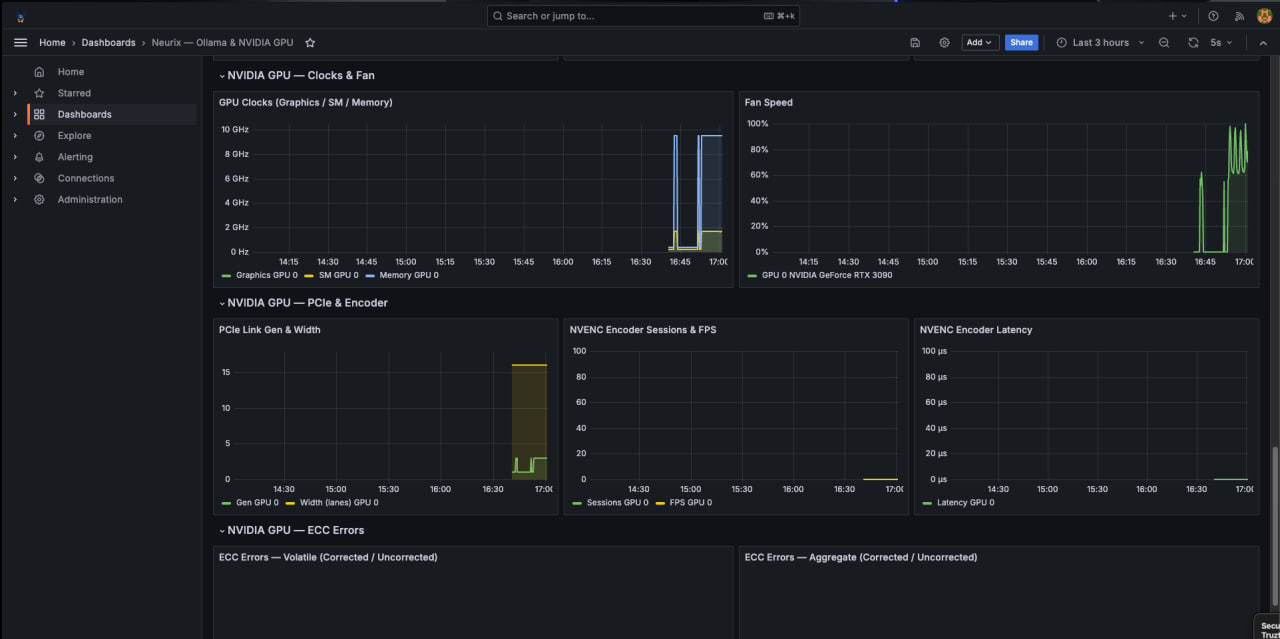This screenshot has width=1280, height=639.
Task: Open the plus New menu
Action: pyautogui.click(x=1178, y=16)
